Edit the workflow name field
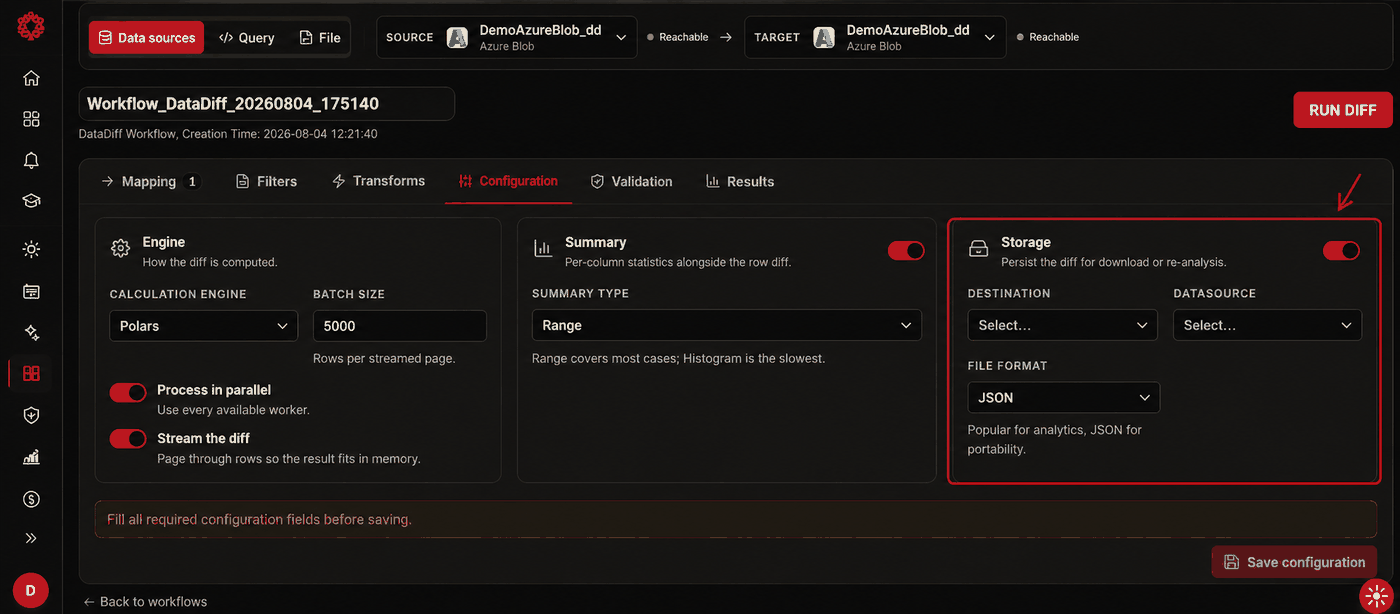 pos(267,104)
